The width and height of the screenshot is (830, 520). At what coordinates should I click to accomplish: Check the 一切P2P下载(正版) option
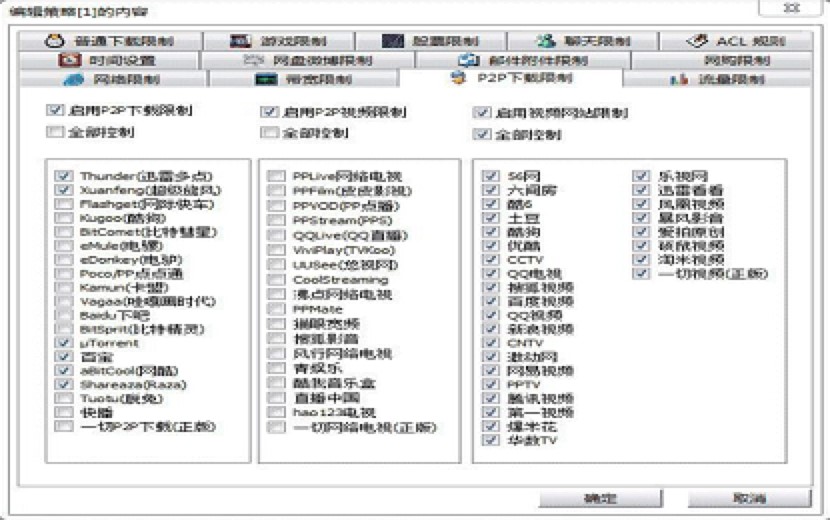(64, 426)
